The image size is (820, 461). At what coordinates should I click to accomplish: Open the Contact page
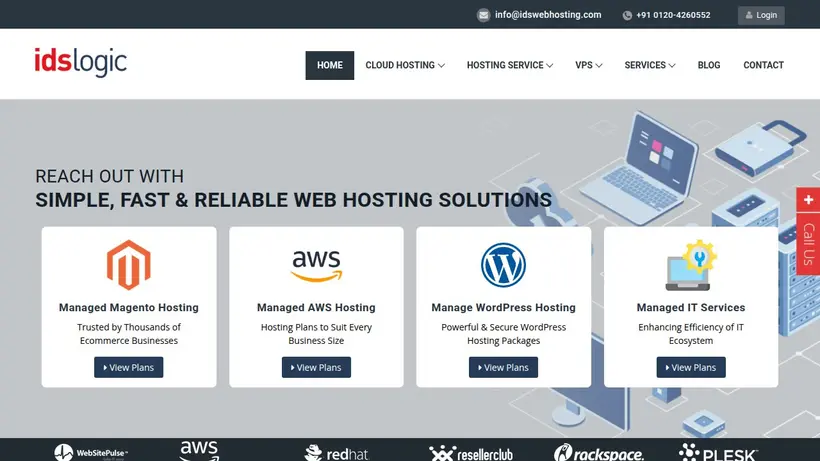tap(764, 65)
